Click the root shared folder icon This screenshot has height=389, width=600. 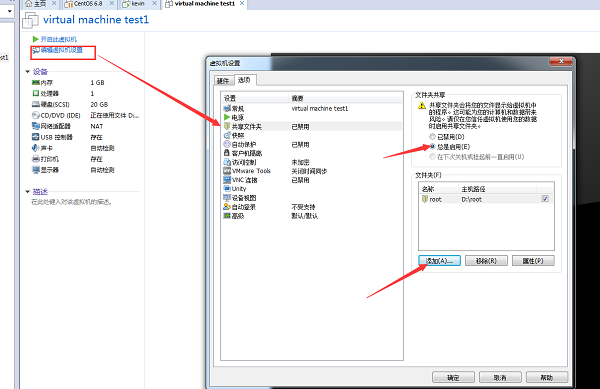(425, 199)
